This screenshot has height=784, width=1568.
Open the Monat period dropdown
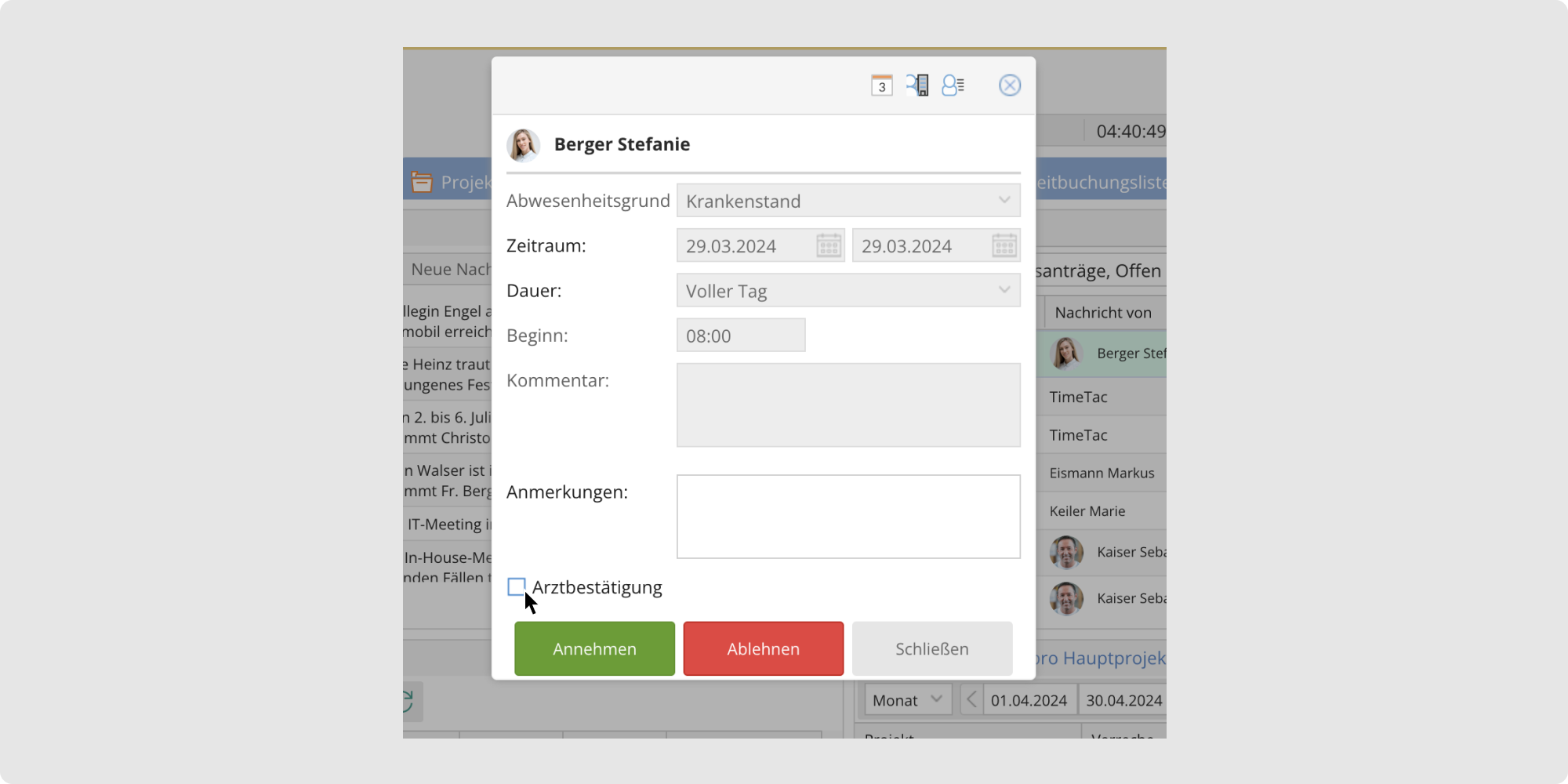point(907,700)
